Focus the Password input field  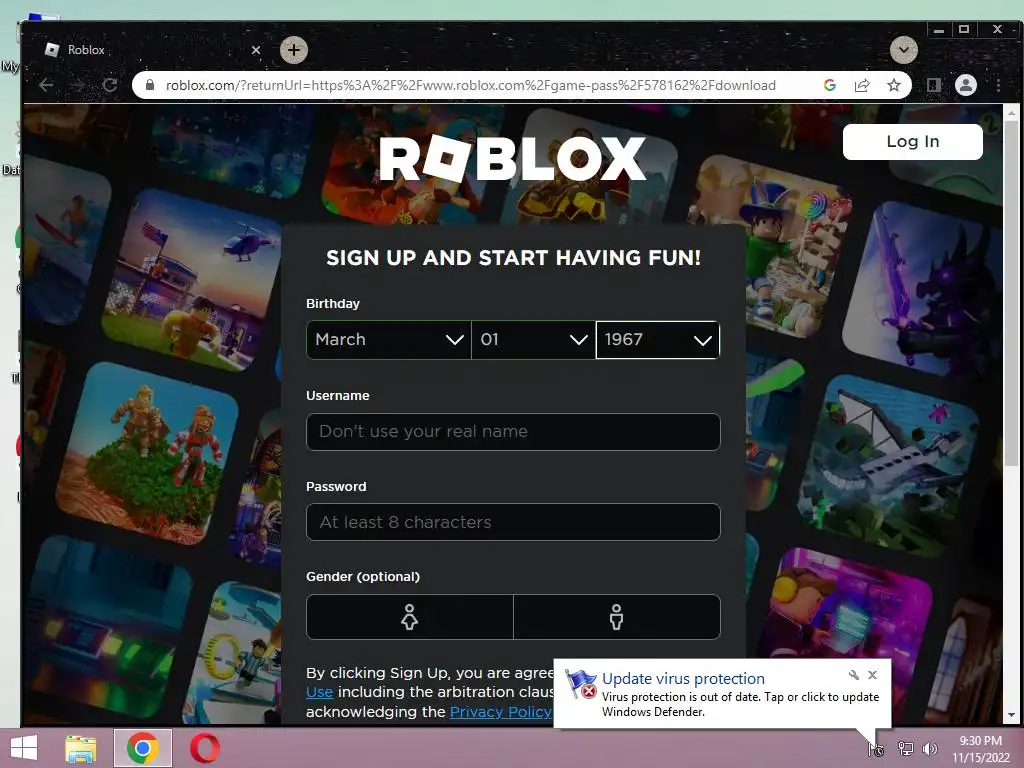coord(513,522)
